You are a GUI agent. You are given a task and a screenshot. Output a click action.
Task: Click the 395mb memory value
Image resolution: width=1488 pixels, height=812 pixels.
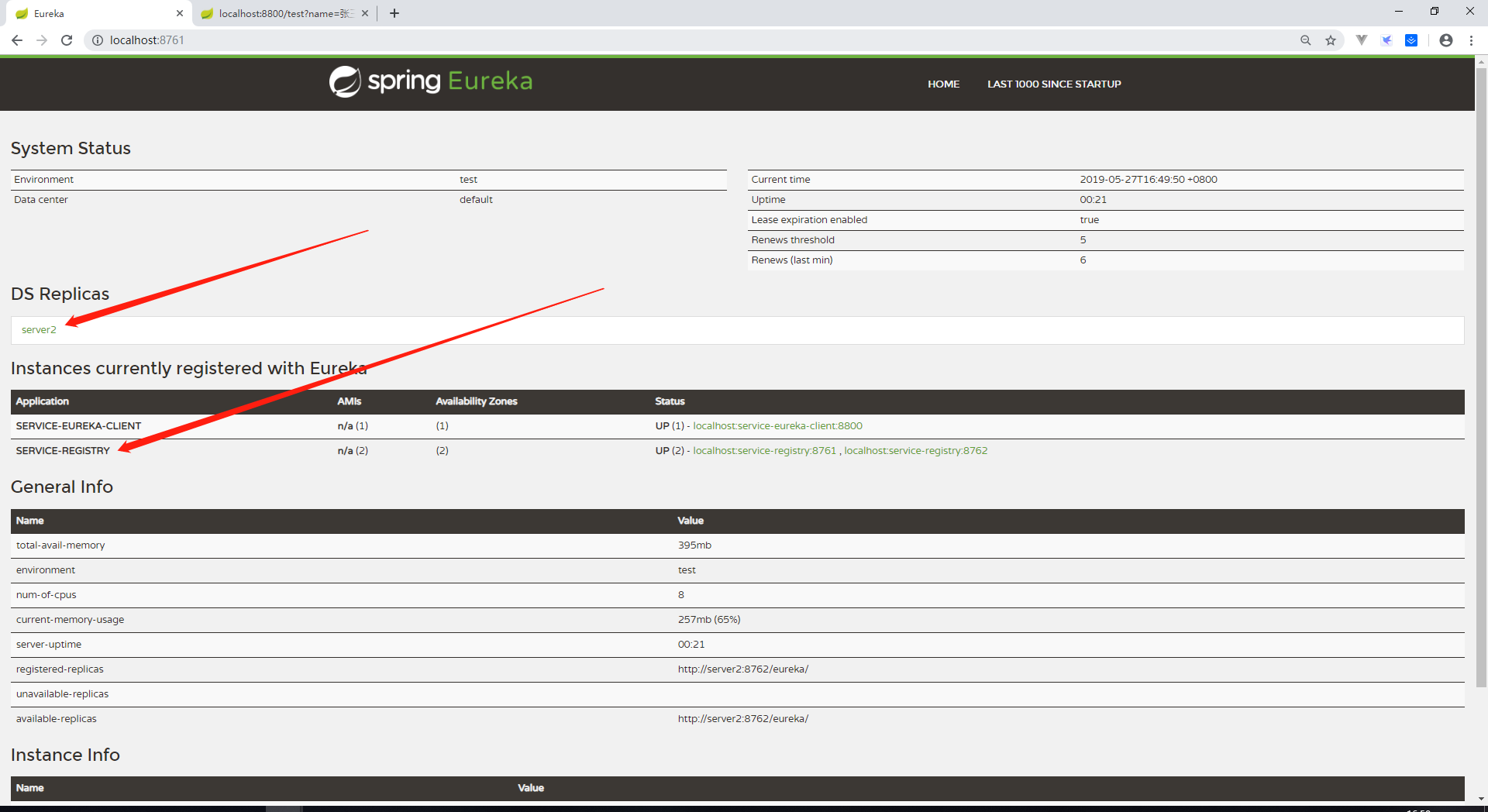click(694, 545)
